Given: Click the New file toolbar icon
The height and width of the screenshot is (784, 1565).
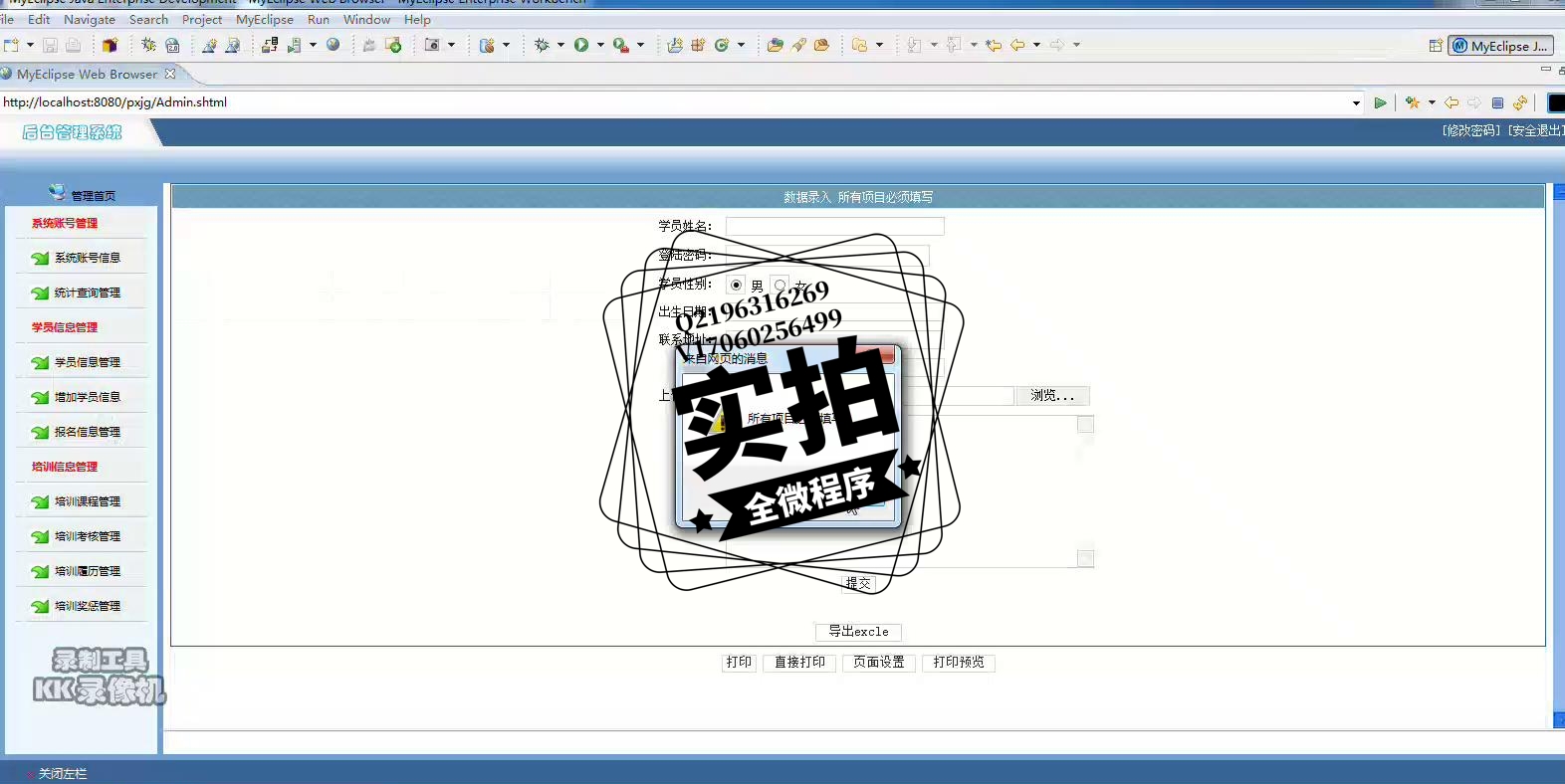Looking at the screenshot, I should point(12,45).
